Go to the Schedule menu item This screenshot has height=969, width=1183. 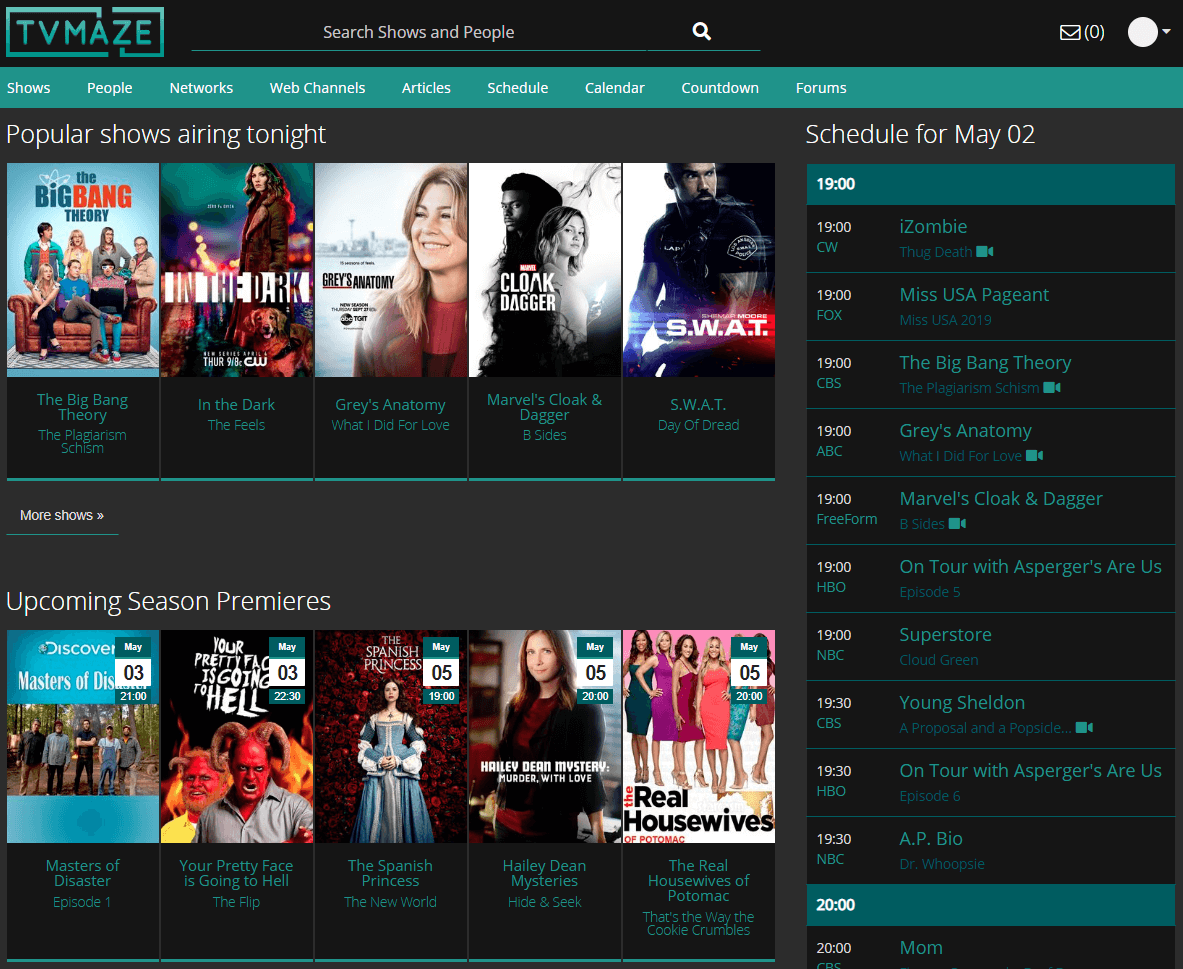click(517, 88)
